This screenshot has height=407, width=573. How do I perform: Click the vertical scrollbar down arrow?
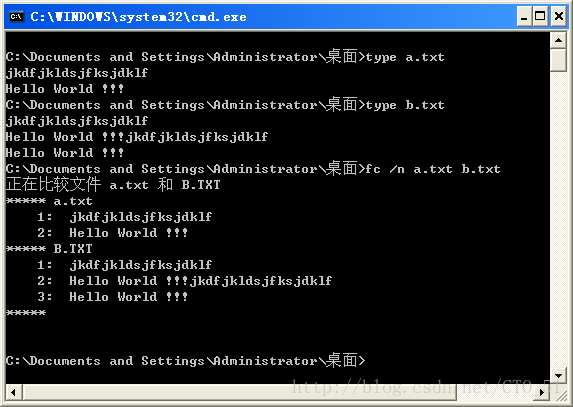coord(558,375)
